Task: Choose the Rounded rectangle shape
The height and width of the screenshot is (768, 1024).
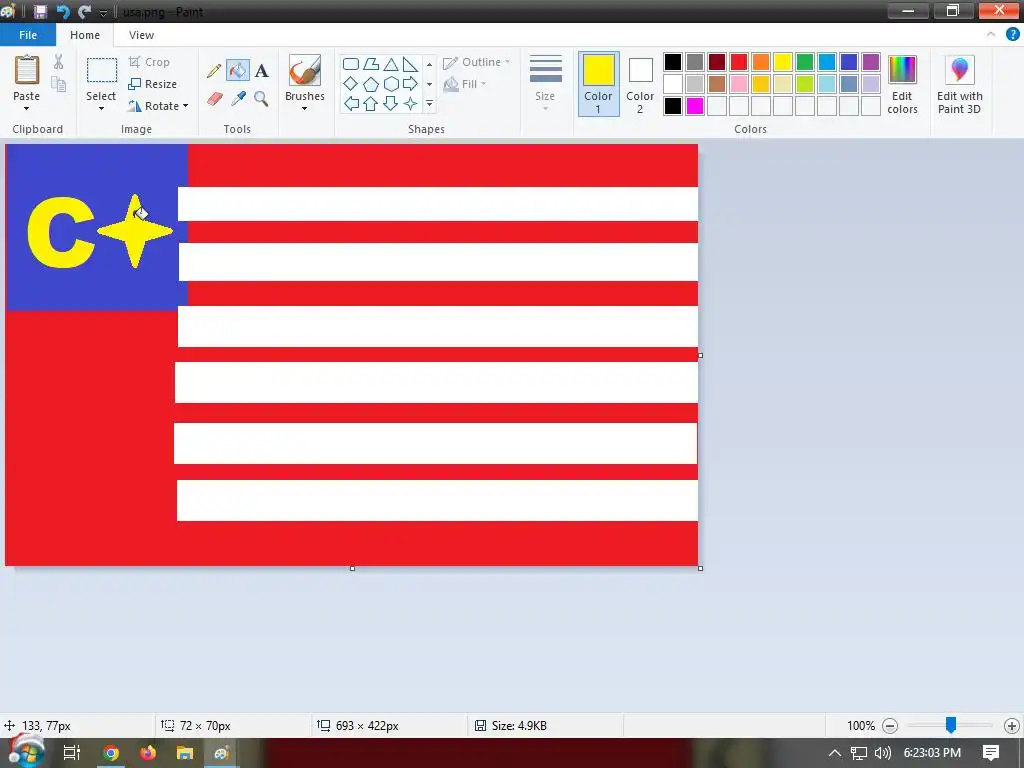Action: (351, 64)
